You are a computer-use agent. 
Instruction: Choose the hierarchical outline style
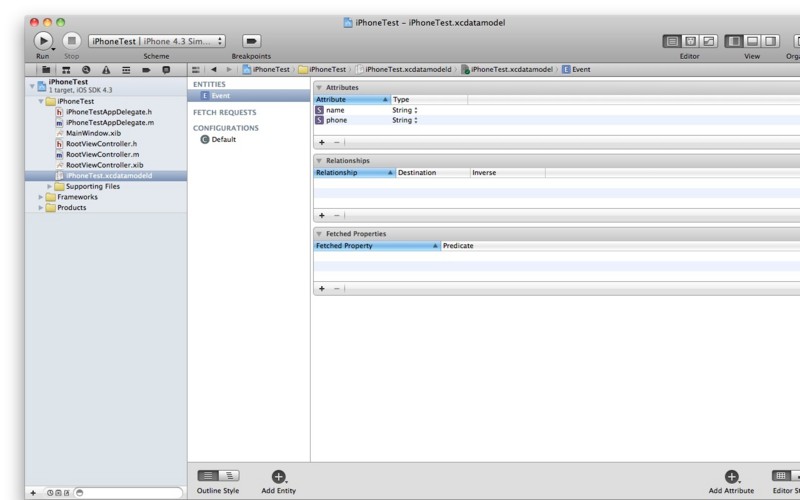[229, 476]
